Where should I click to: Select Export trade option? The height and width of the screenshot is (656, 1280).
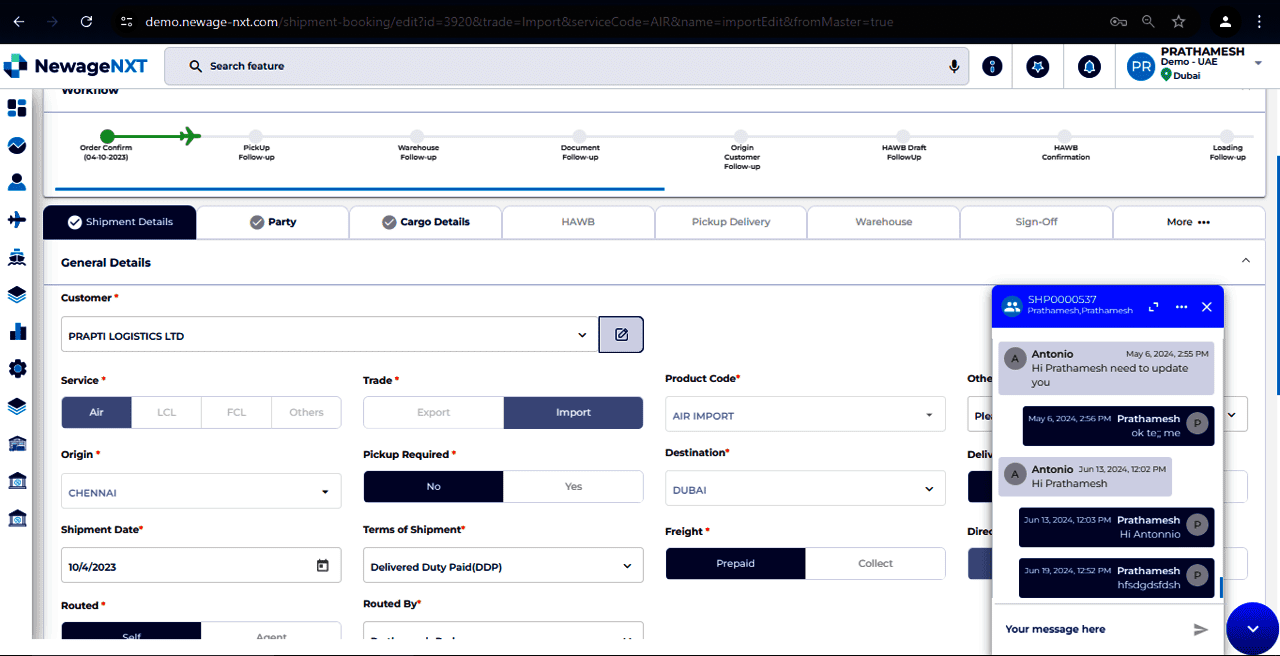433,412
